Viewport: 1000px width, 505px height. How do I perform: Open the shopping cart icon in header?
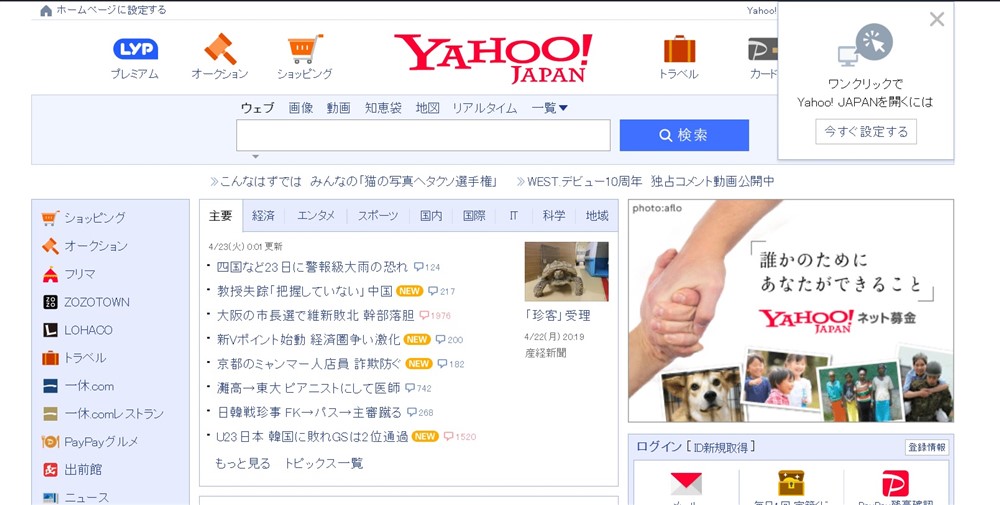coord(305,48)
